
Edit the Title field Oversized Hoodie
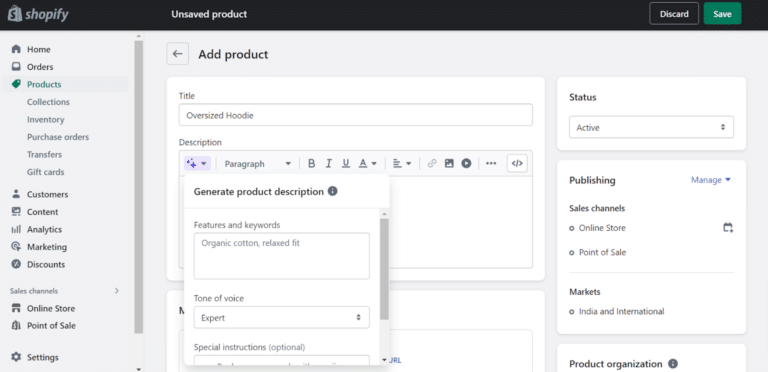click(x=356, y=115)
